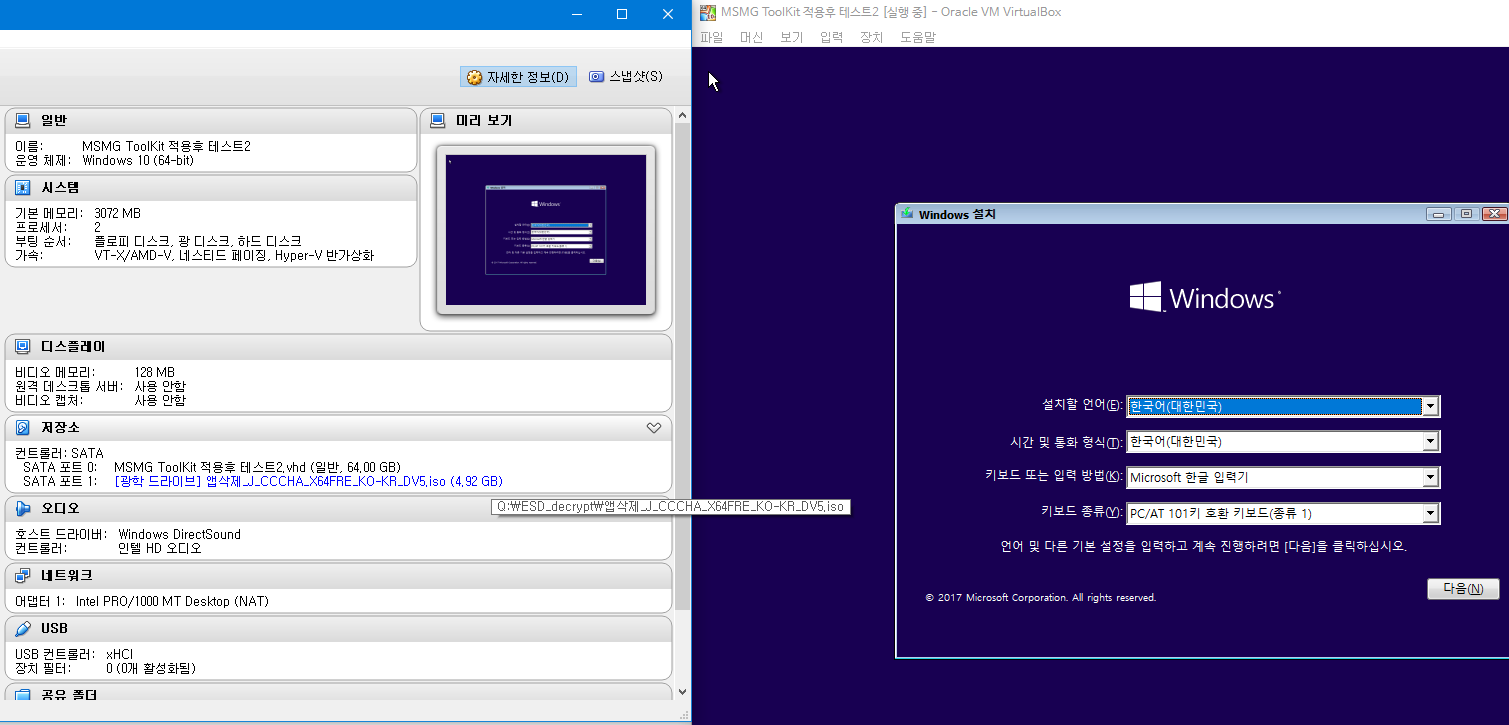Open the 디스플레이 section header
The image size is (1509, 725).
pos(73,346)
